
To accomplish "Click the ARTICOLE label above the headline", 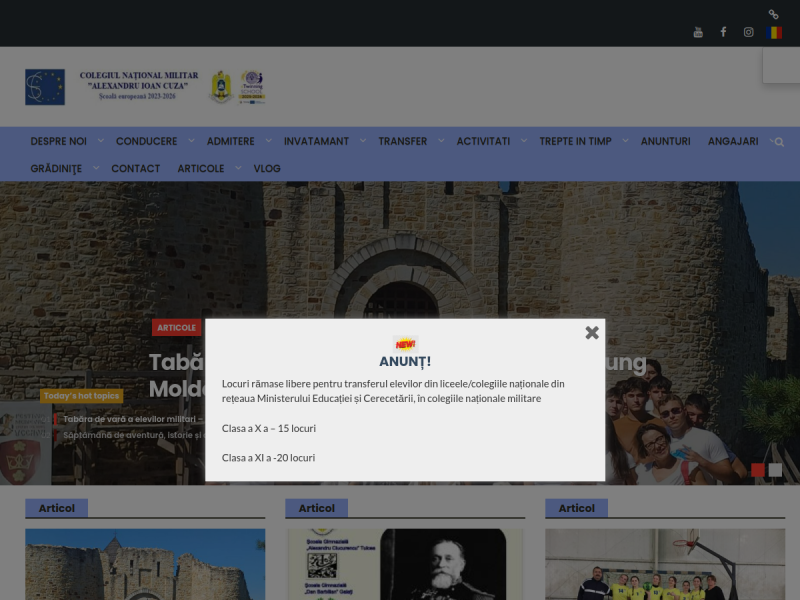I will pyautogui.click(x=176, y=327).
